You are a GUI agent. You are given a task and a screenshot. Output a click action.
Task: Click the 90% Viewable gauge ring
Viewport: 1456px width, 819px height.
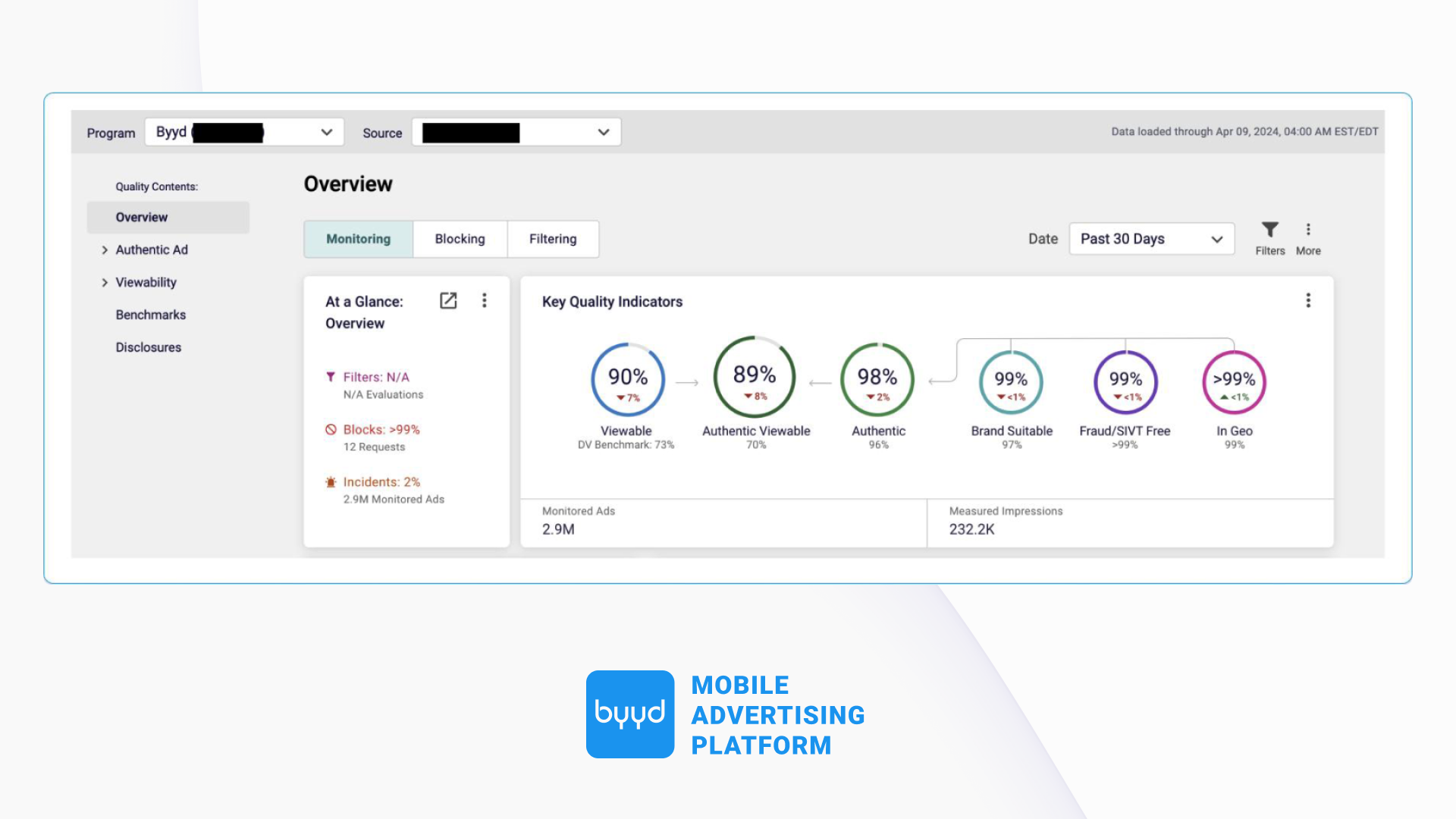click(x=628, y=380)
